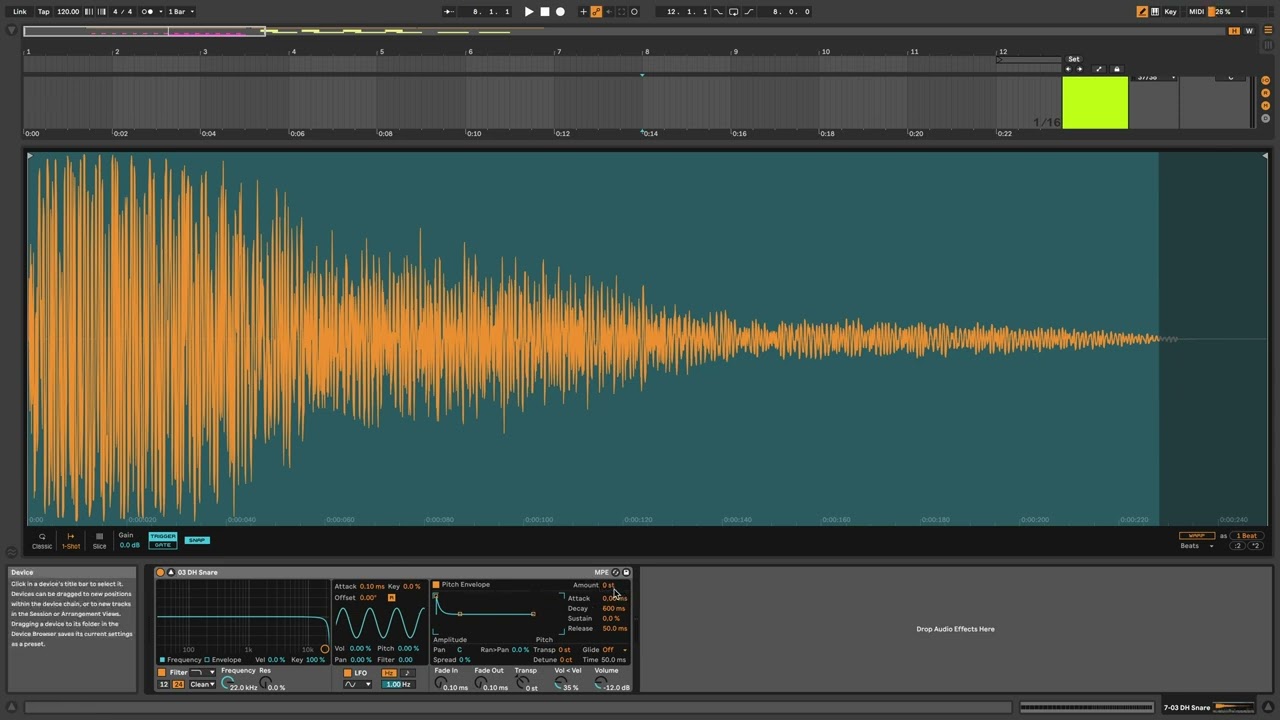Enable MIDI map mode
The width and height of the screenshot is (1280, 720).
click(1196, 12)
